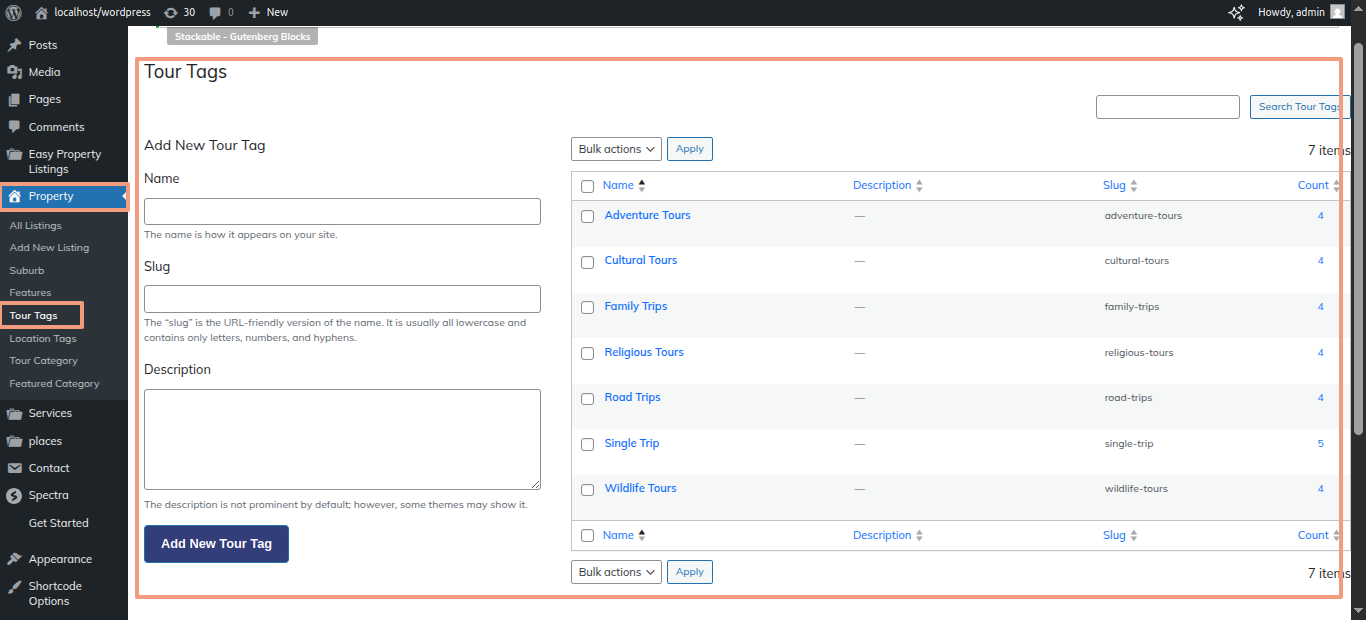
Task: Click the Name input field
Action: (342, 211)
